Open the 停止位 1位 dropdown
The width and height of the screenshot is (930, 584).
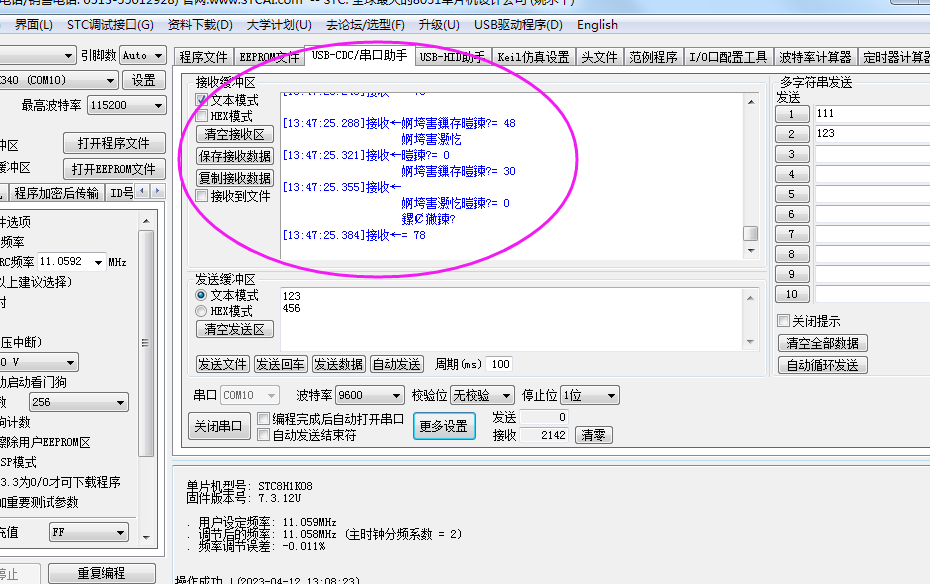(x=590, y=395)
